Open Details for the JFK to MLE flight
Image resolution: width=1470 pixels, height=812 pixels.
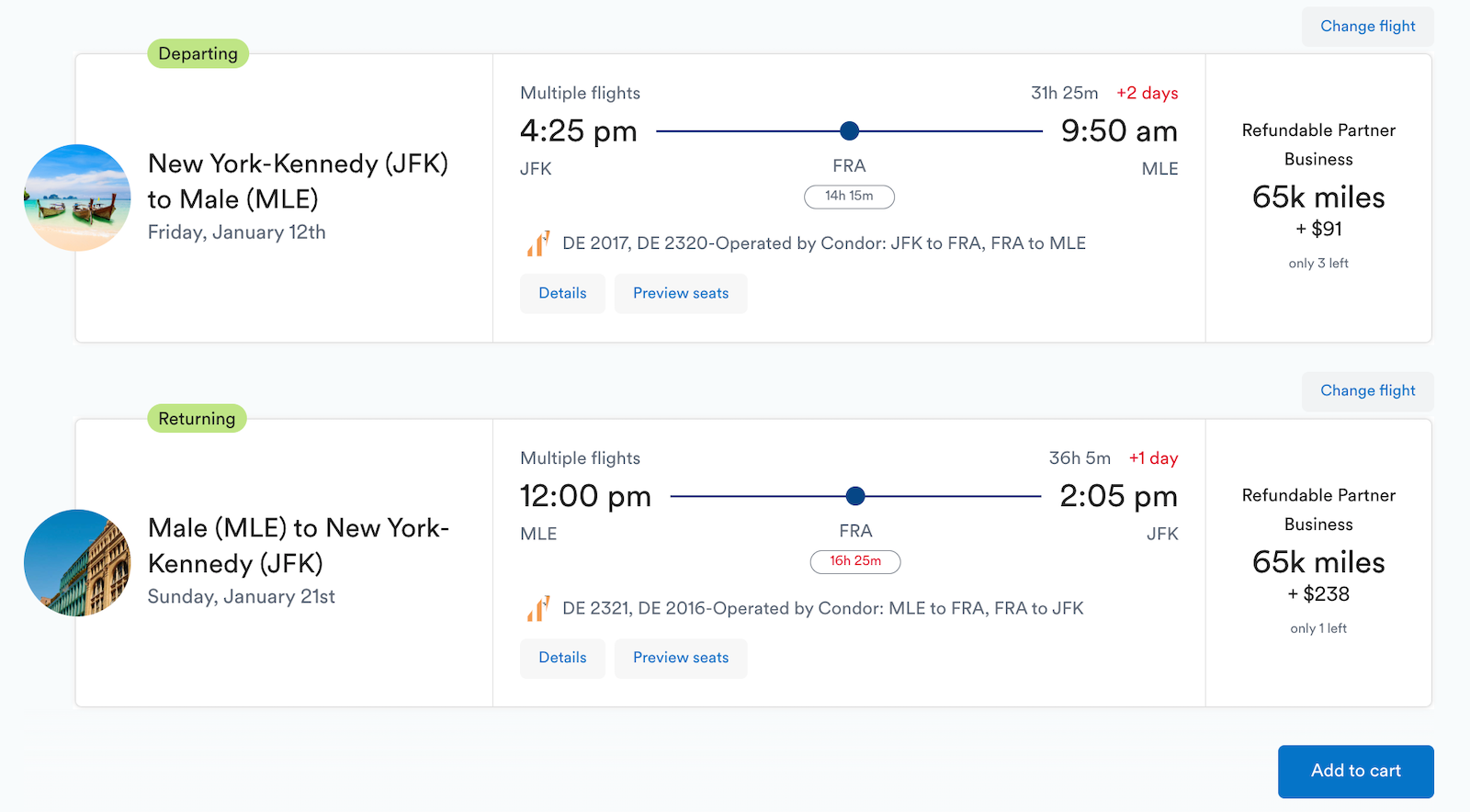[562, 293]
